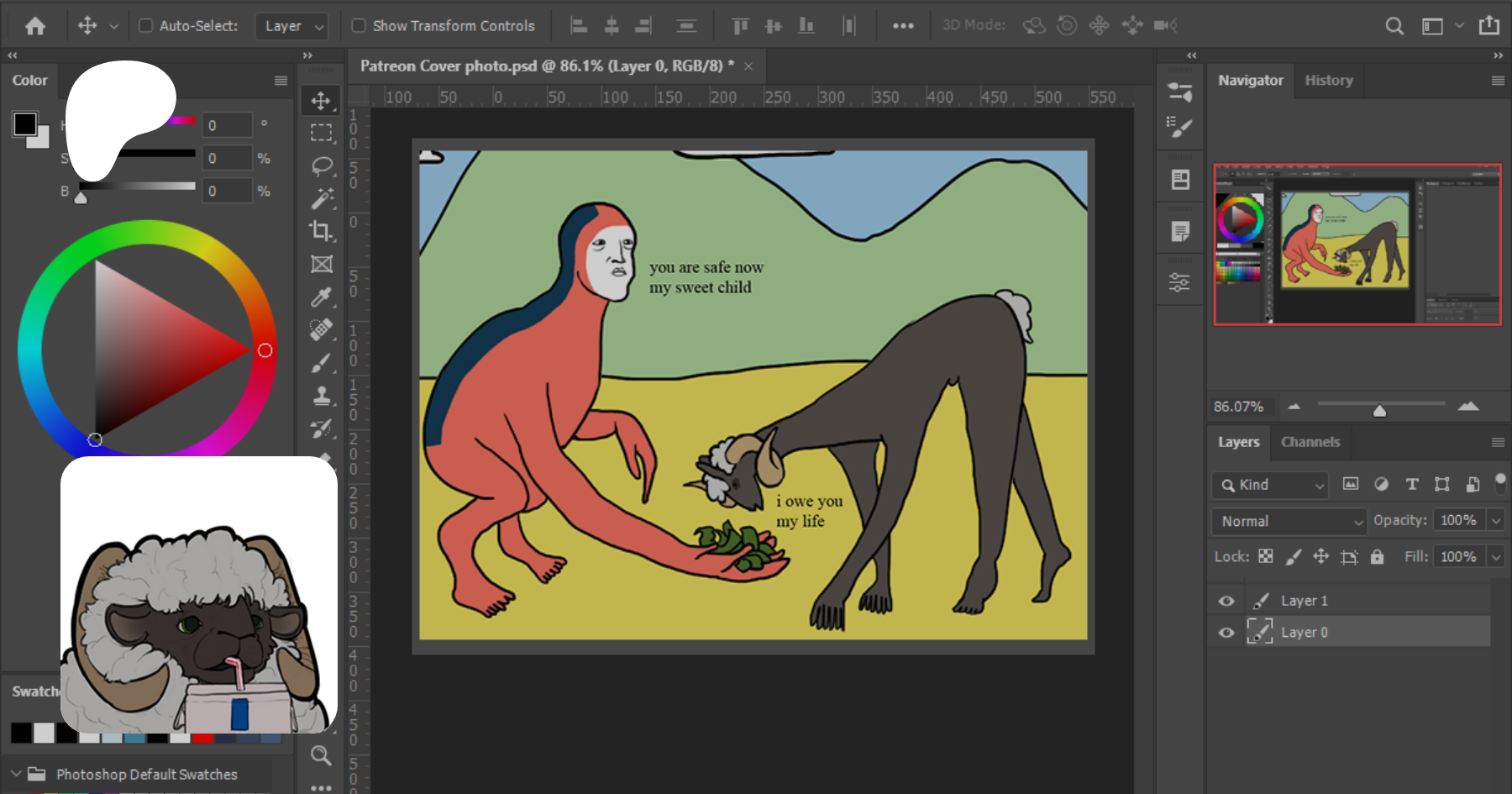Select the Zoom tool in toolbar
1512x794 pixels.
pos(321,755)
